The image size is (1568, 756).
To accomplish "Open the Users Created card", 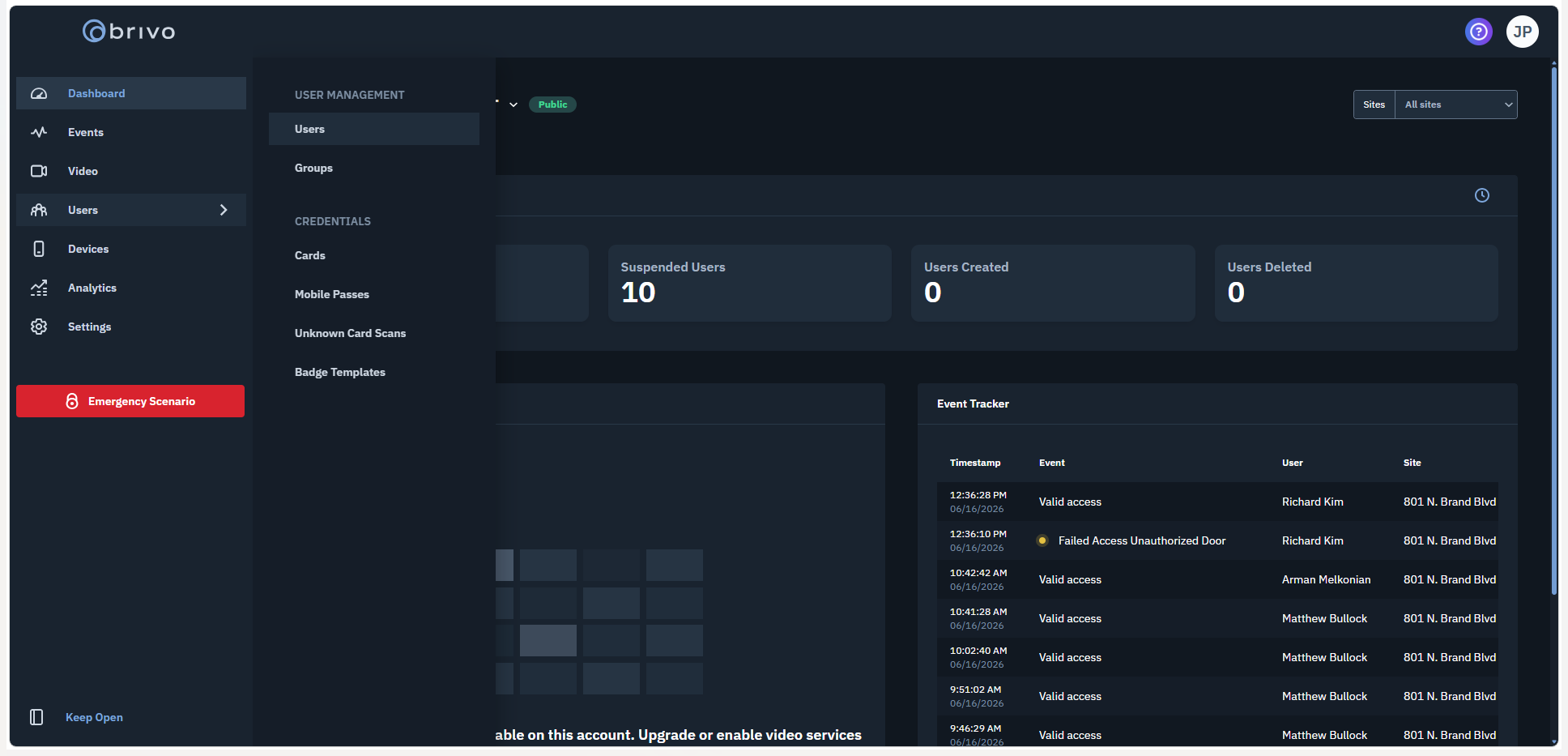I will click(1053, 283).
